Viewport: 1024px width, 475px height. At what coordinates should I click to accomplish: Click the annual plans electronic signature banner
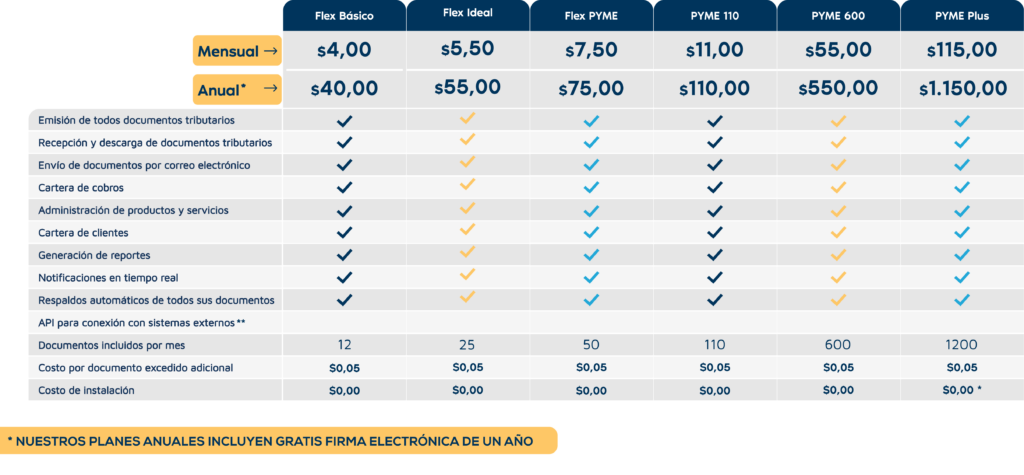click(279, 441)
